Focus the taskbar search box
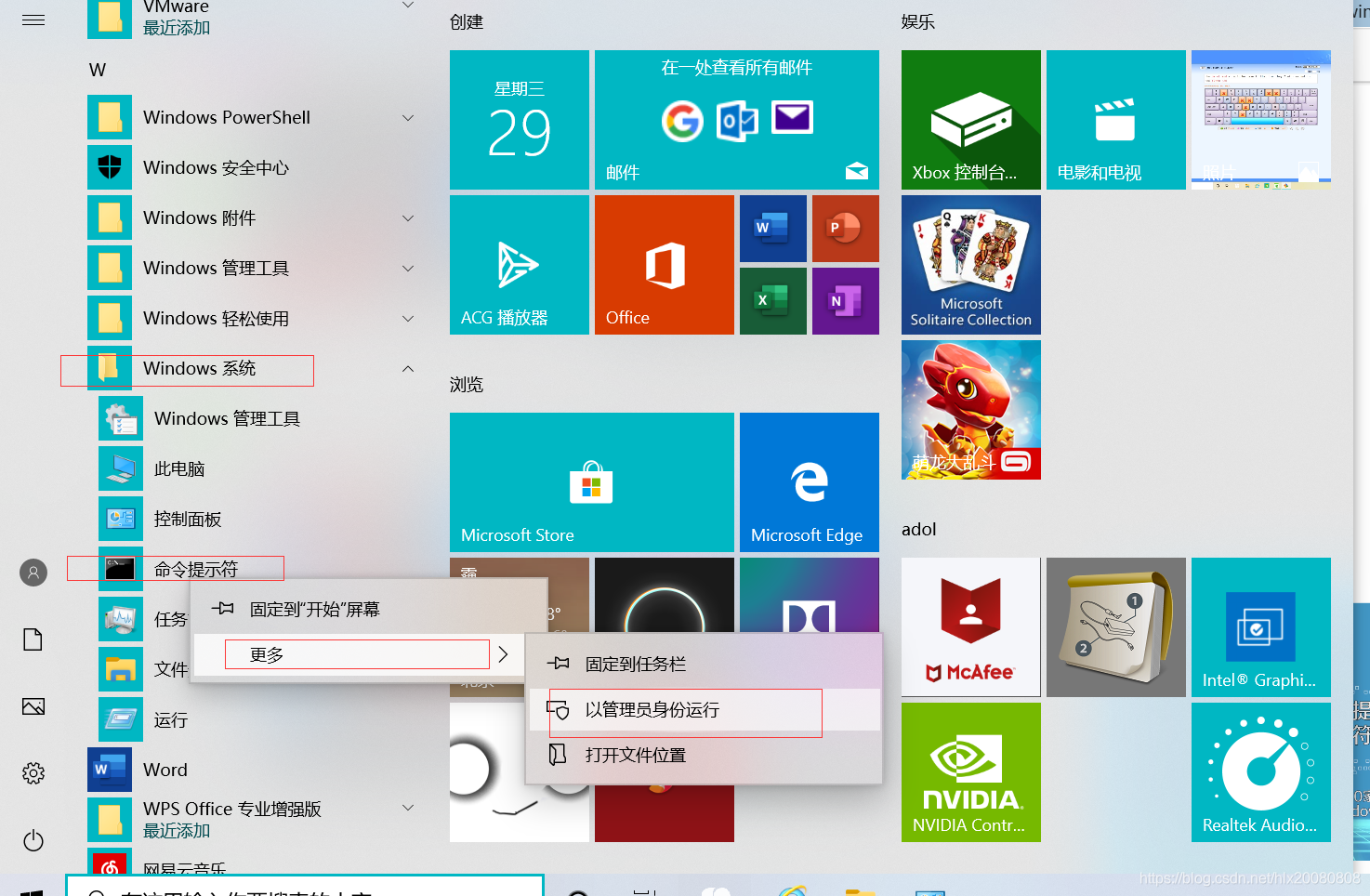This screenshot has height=896, width=1370. click(x=305, y=886)
